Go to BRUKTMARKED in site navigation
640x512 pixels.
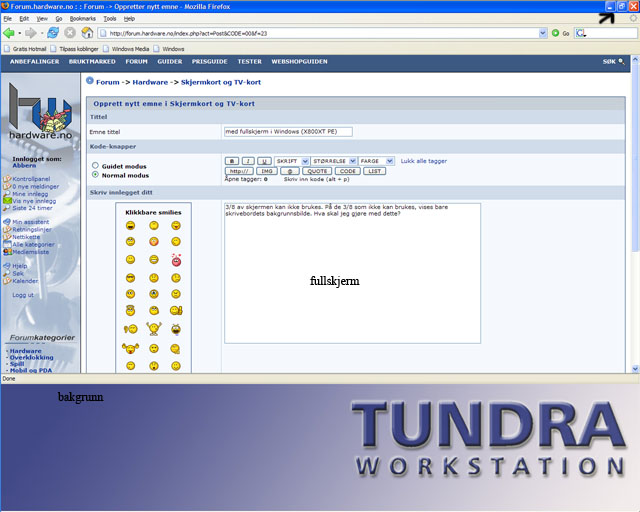click(92, 62)
